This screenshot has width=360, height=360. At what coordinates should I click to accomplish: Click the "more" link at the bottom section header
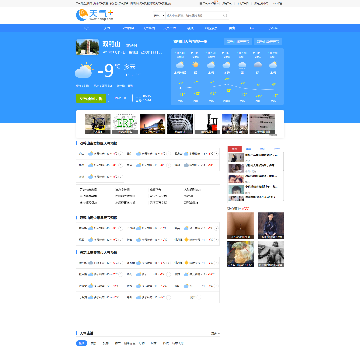pyautogui.click(x=215, y=333)
